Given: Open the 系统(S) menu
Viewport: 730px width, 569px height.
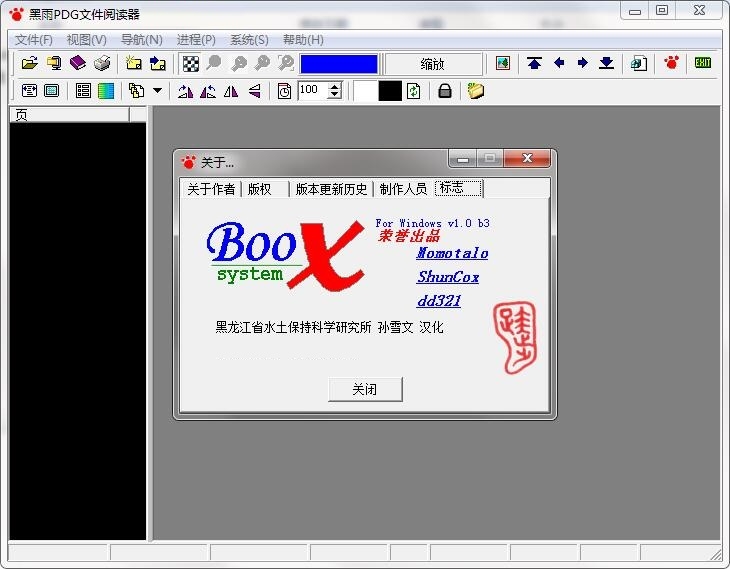Looking at the screenshot, I should (249, 40).
